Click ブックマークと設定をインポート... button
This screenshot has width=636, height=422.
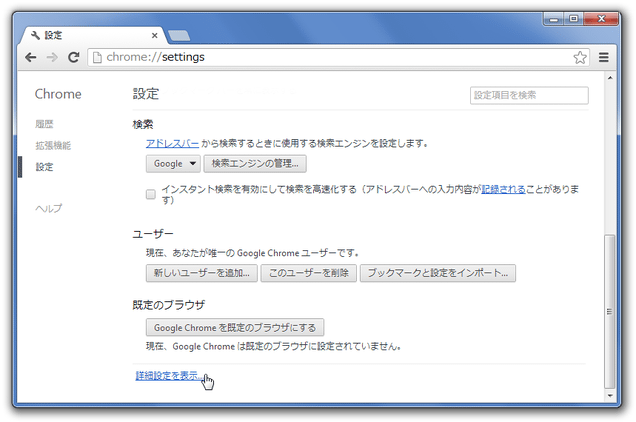coord(438,273)
